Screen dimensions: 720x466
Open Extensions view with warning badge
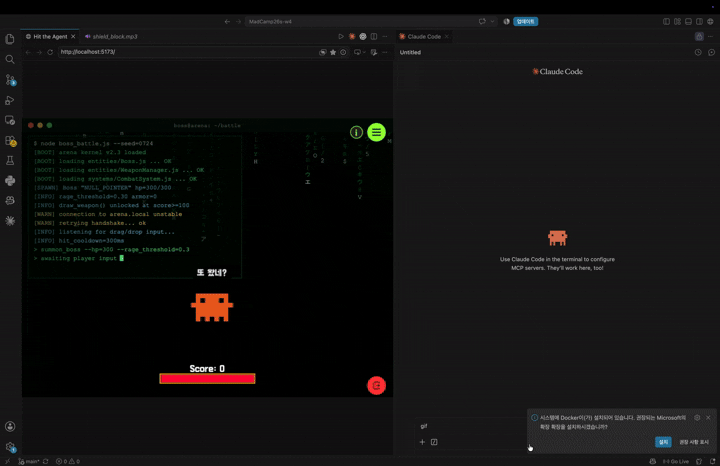coord(10,140)
